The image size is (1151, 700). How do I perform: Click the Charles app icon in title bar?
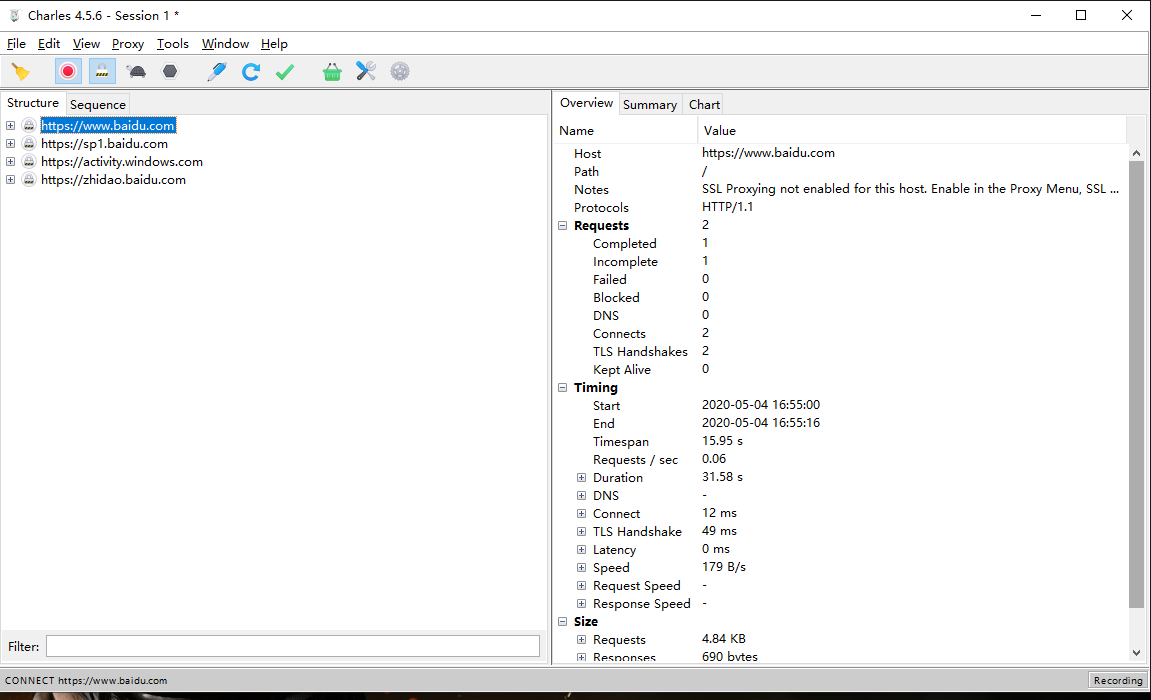point(14,15)
